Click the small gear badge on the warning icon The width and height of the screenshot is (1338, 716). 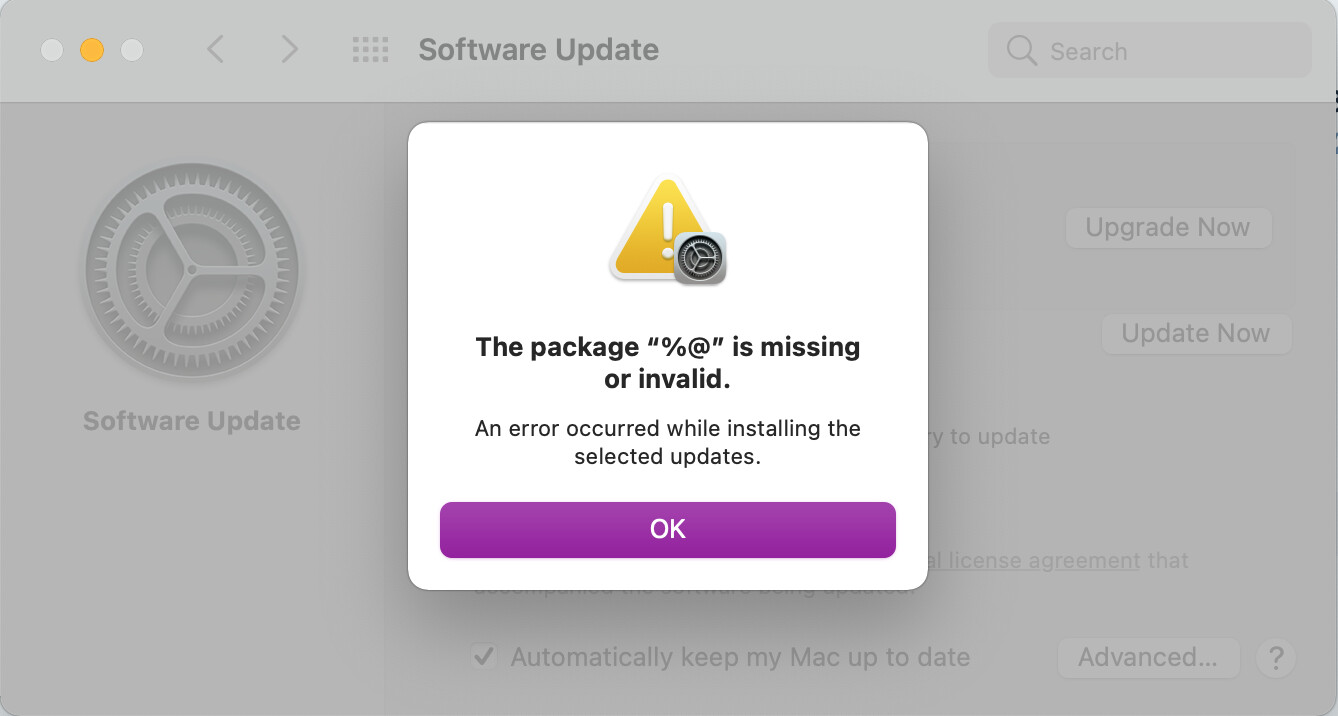(699, 259)
